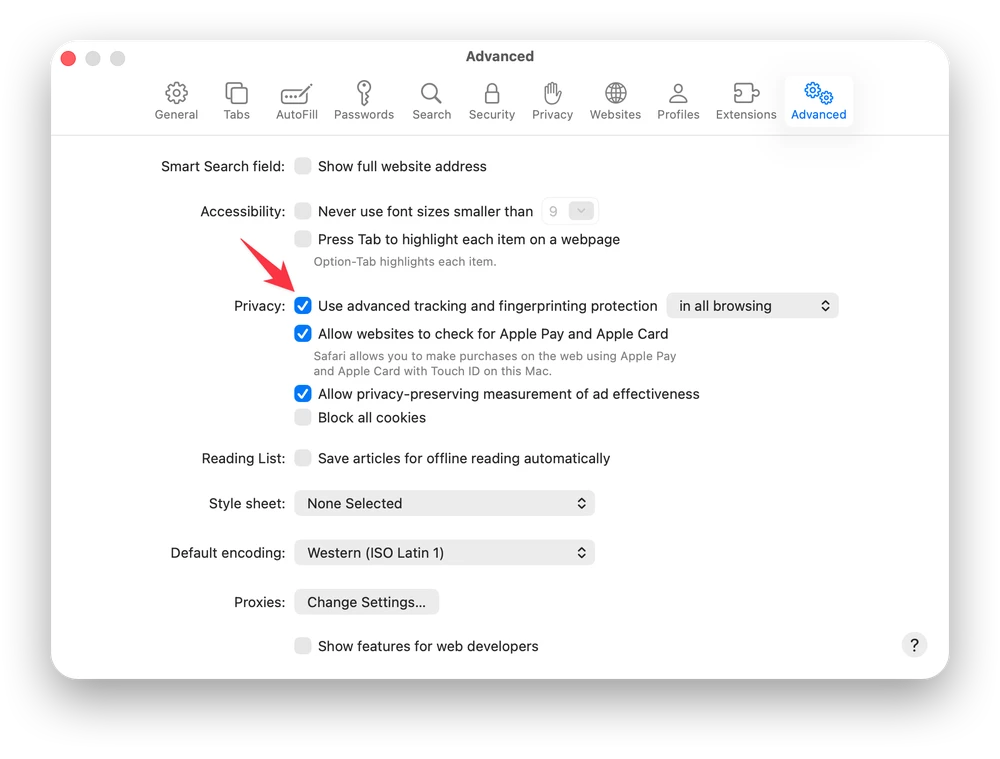Open the General settings icon
The width and height of the screenshot is (1000, 759).
[x=176, y=100]
